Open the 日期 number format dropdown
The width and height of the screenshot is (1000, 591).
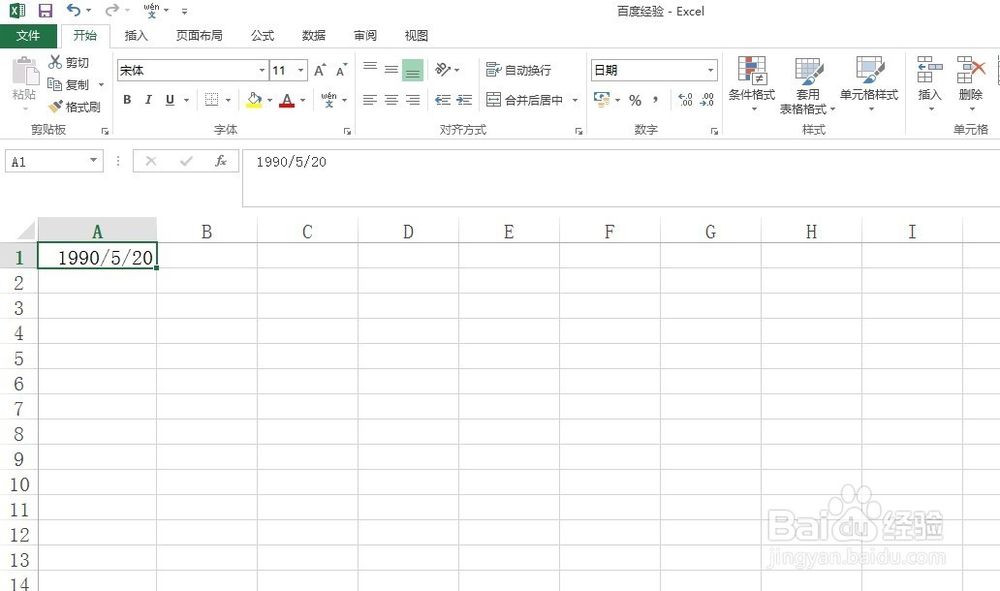pos(710,70)
